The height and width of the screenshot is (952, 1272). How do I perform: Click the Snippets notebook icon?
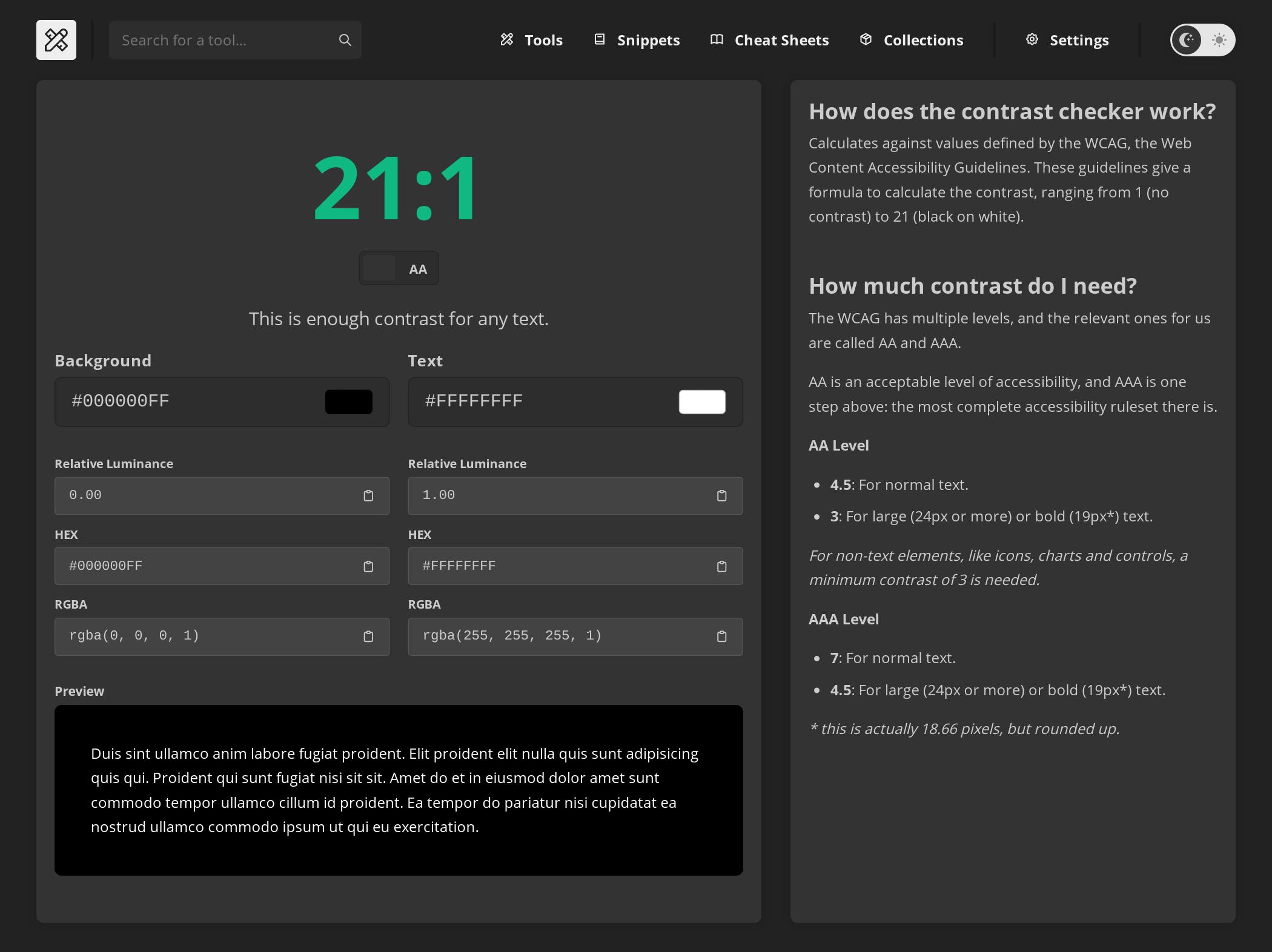(x=600, y=40)
